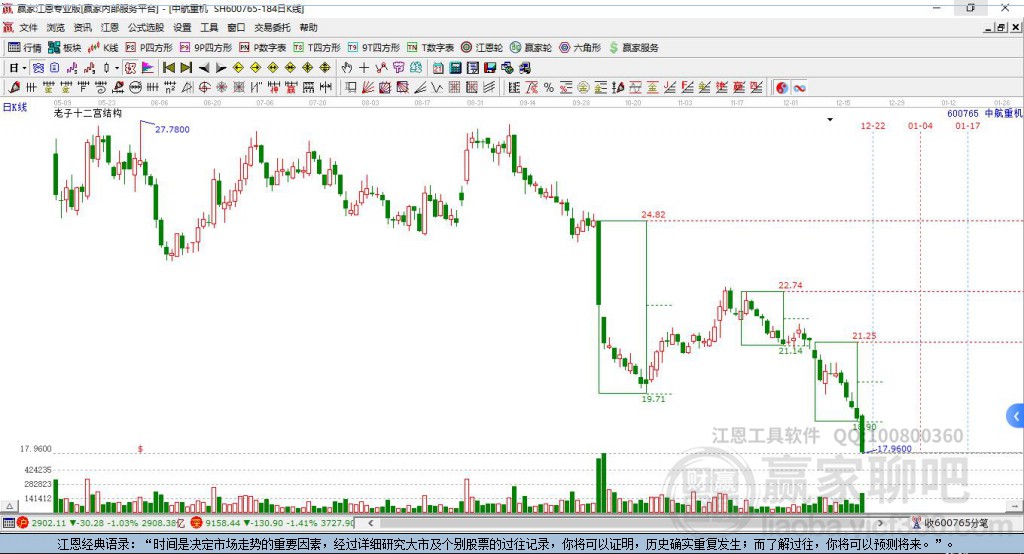Select the crosshair plus cursor tool
Screen dimensions: 1024x554
(x=364, y=68)
